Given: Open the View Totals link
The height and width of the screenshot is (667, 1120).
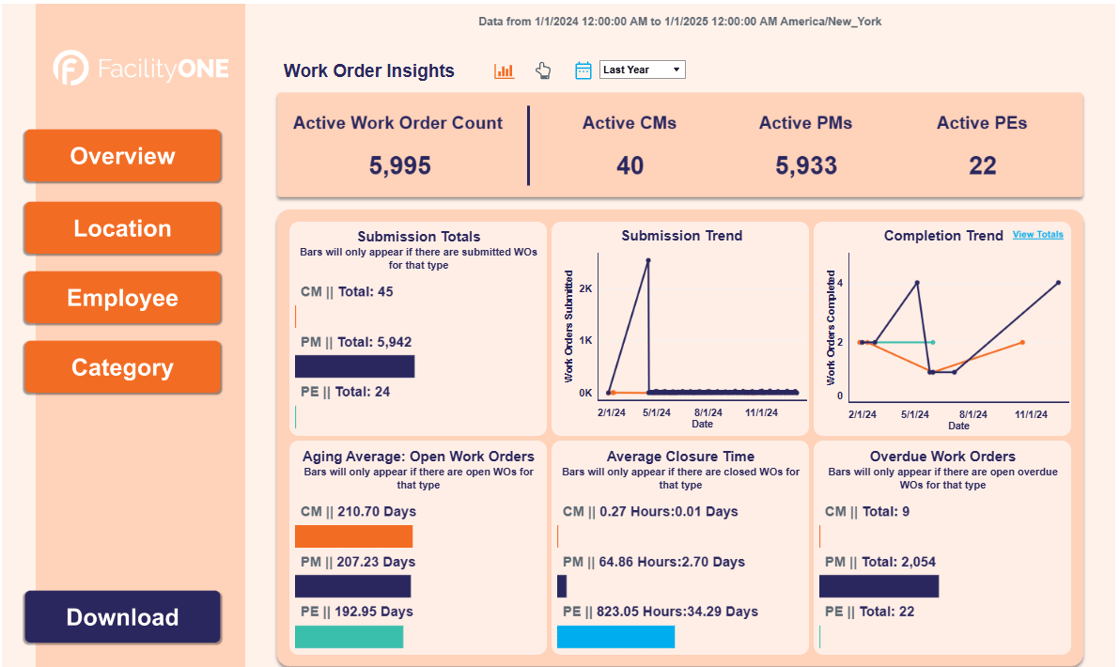Looking at the screenshot, I should [x=1037, y=235].
